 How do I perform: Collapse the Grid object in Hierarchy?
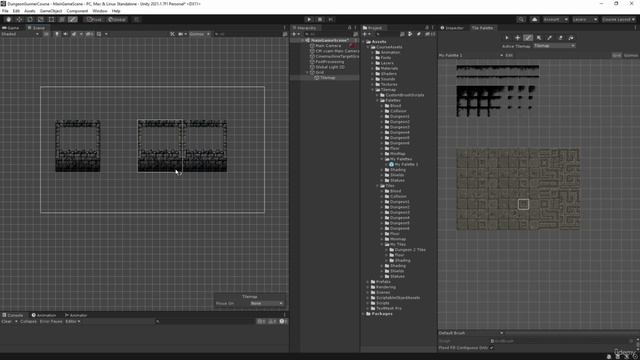pyautogui.click(x=308, y=72)
